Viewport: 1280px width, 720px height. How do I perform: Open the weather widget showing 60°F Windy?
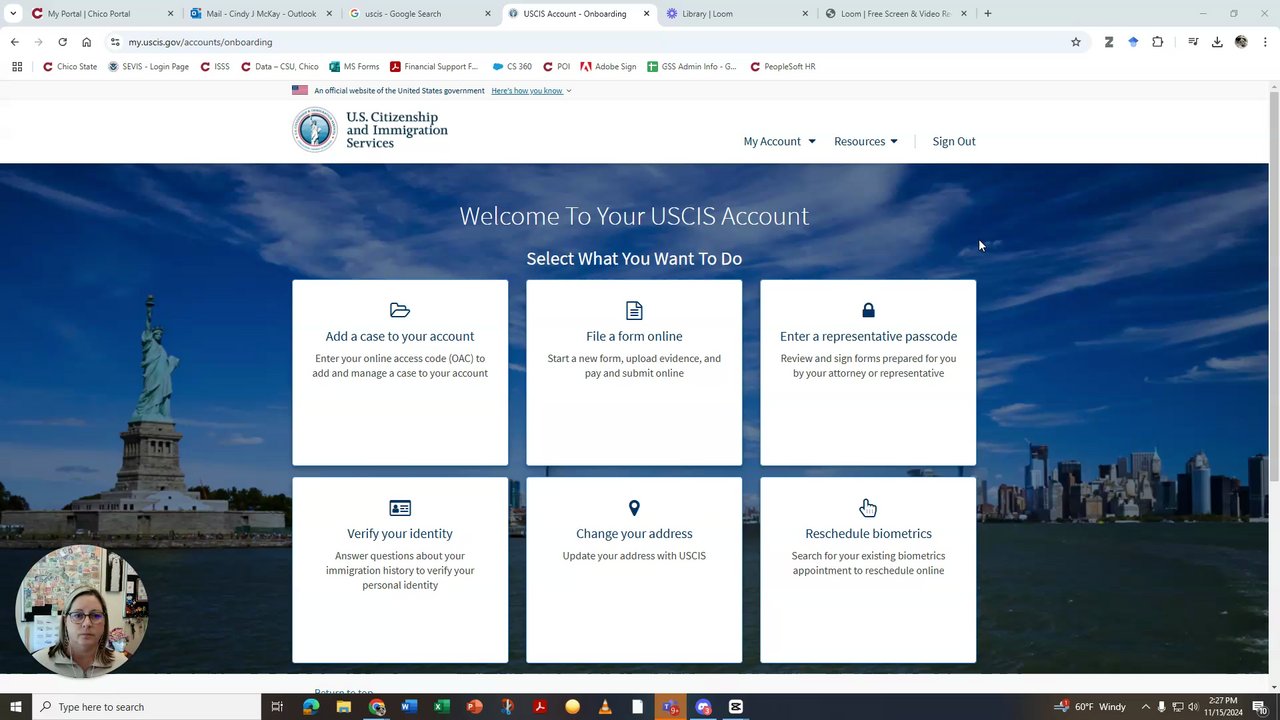point(1090,707)
